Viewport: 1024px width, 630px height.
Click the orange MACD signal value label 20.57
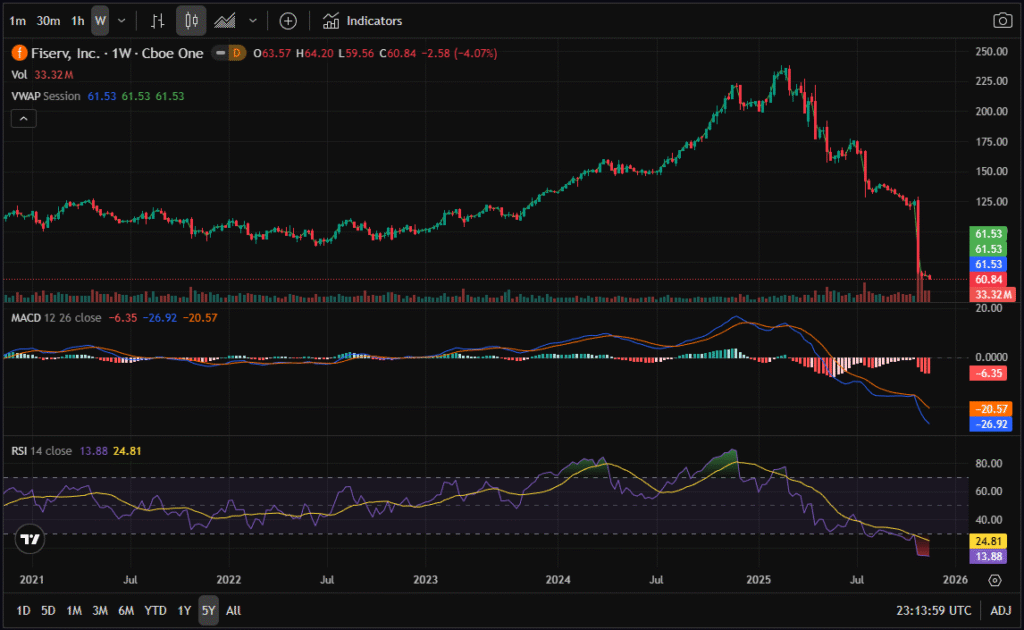(x=990, y=410)
